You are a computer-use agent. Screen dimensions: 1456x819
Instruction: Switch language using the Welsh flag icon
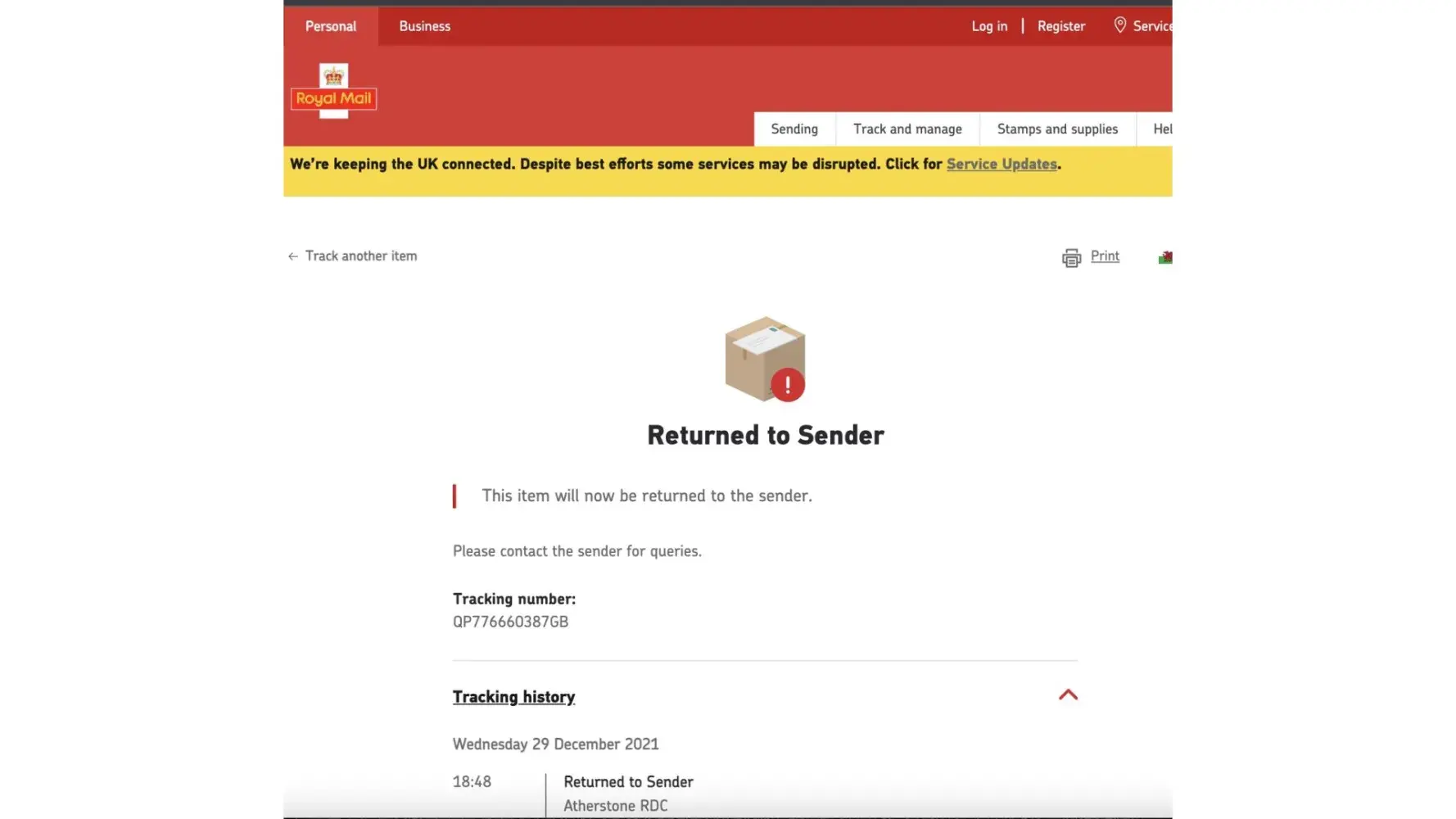pos(1165,257)
